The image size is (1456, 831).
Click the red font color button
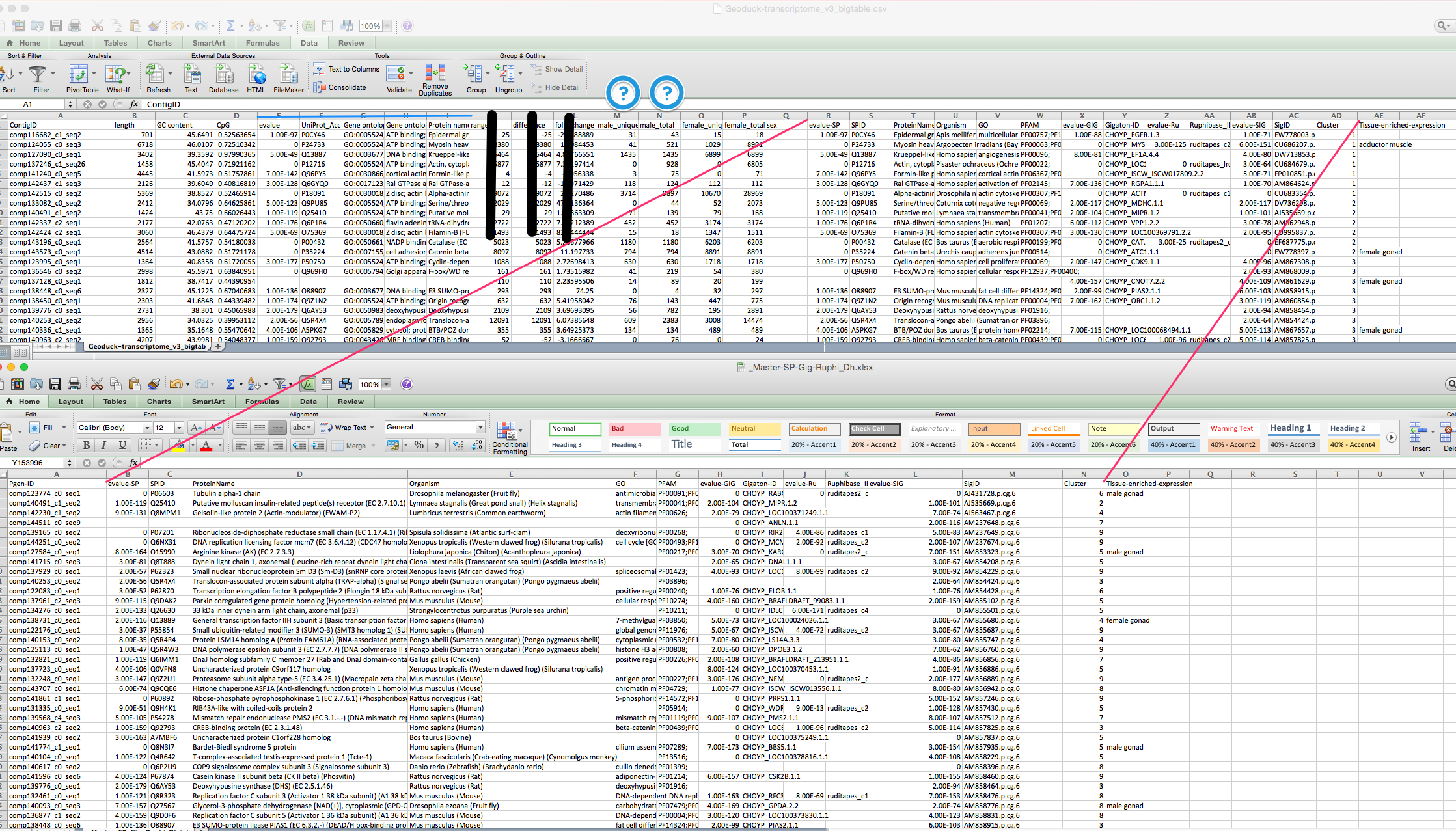point(206,445)
